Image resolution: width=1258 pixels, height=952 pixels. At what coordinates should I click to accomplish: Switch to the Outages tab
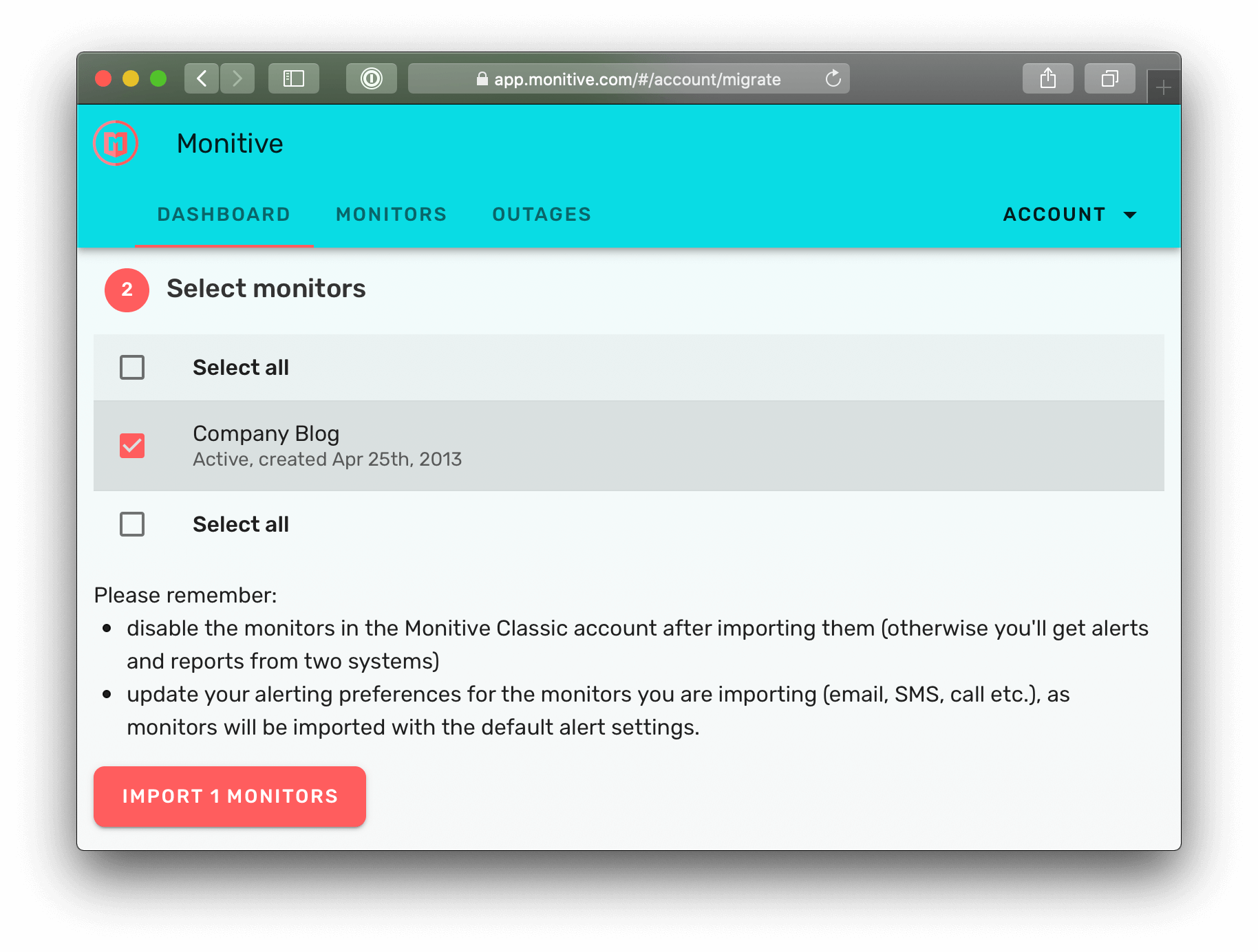[542, 214]
